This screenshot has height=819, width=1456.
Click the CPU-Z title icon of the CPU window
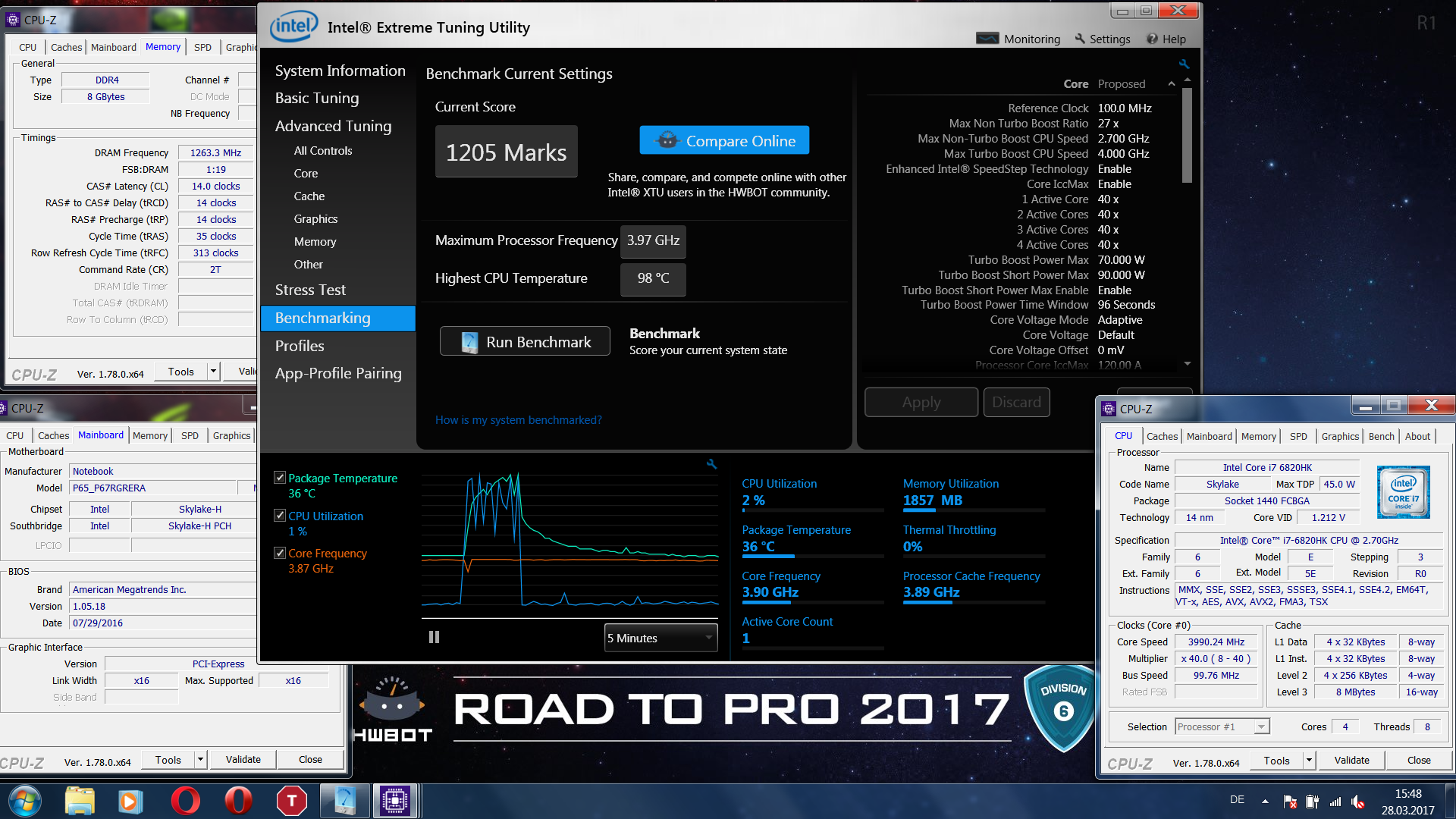(x=1109, y=409)
